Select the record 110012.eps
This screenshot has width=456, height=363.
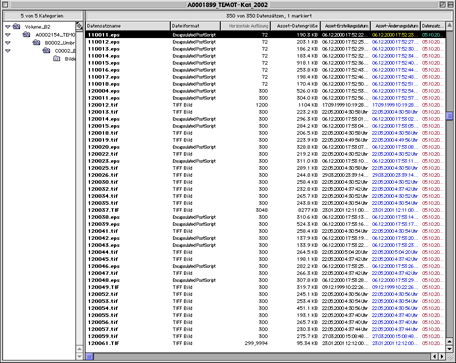pyautogui.click(x=265, y=42)
